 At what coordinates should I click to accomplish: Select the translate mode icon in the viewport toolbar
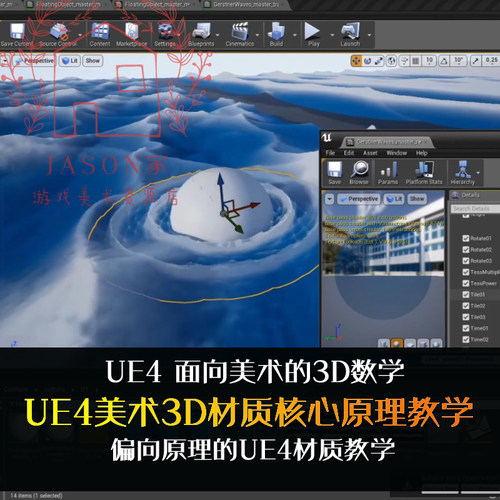click(x=356, y=61)
